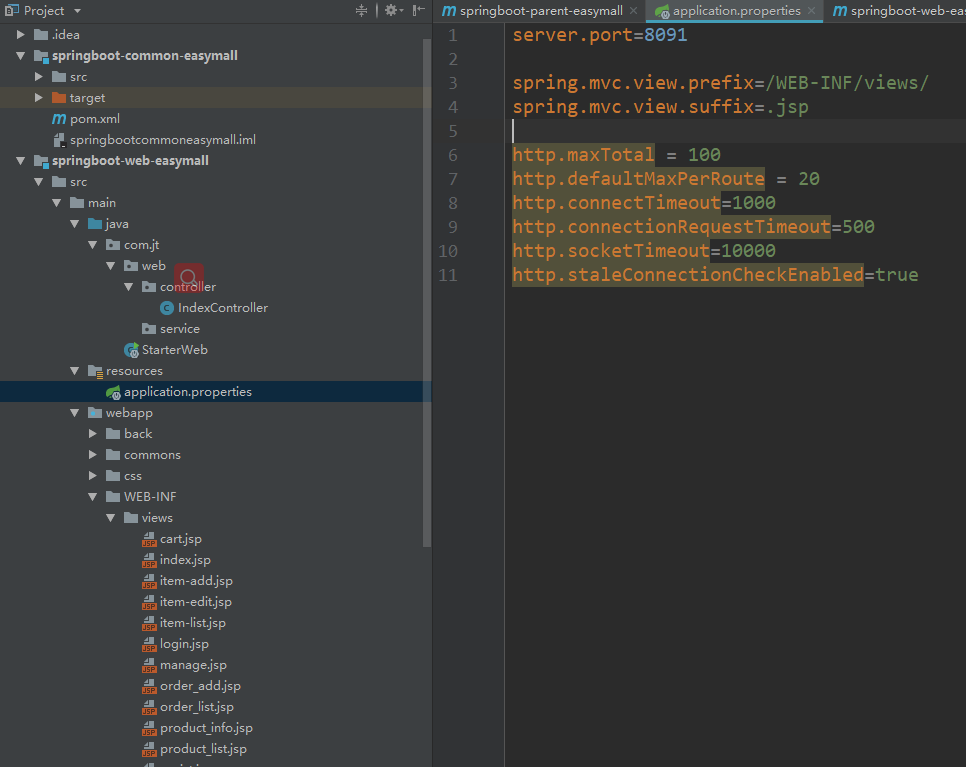This screenshot has height=767, width=966.
Task: Expand the back folder
Action: point(92,434)
